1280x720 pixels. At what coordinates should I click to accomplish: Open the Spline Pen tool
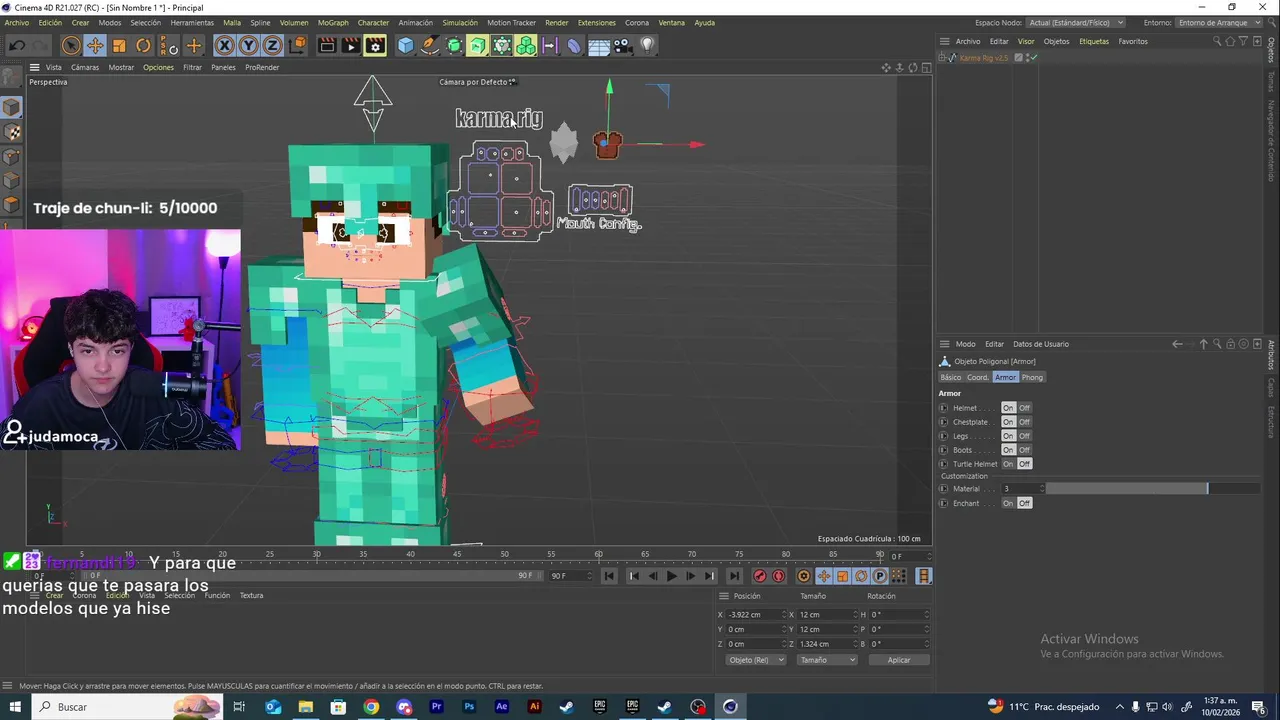tap(430, 45)
